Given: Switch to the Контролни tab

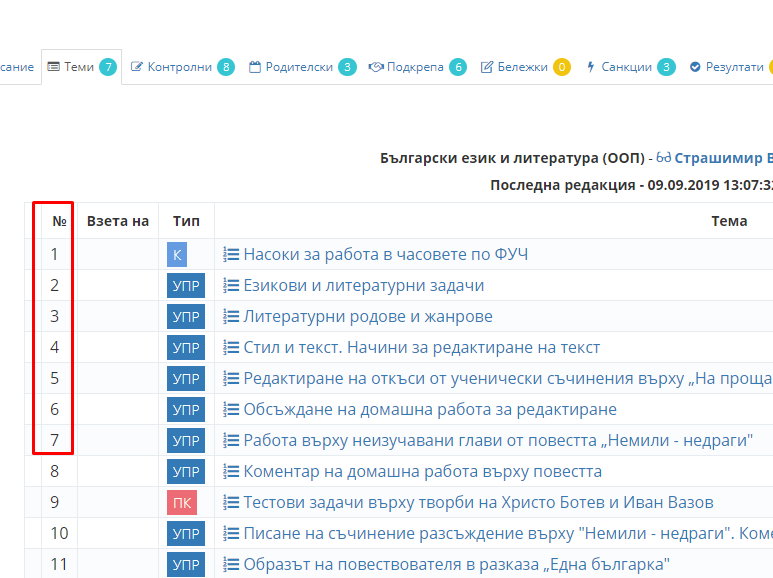Looking at the screenshot, I should 183,67.
